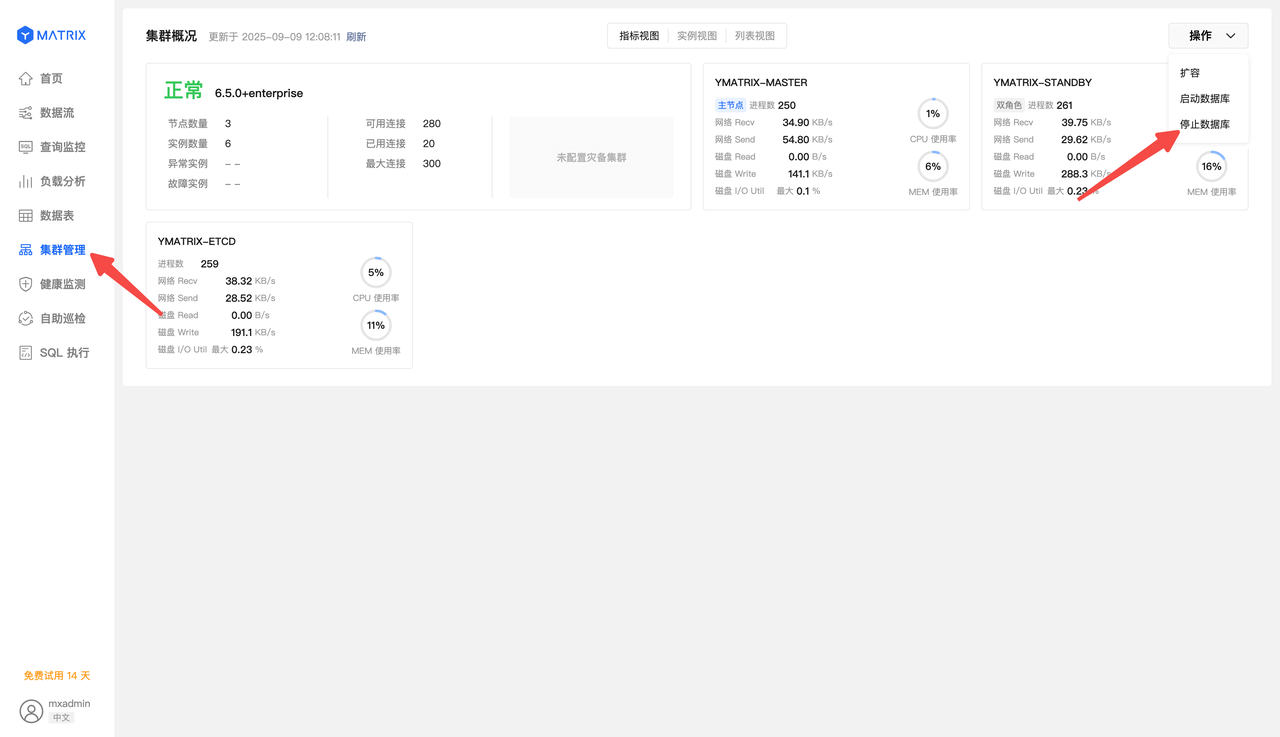The width and height of the screenshot is (1280, 737).
Task: Click the 双角色 tag on standby card
Action: tap(1009, 105)
